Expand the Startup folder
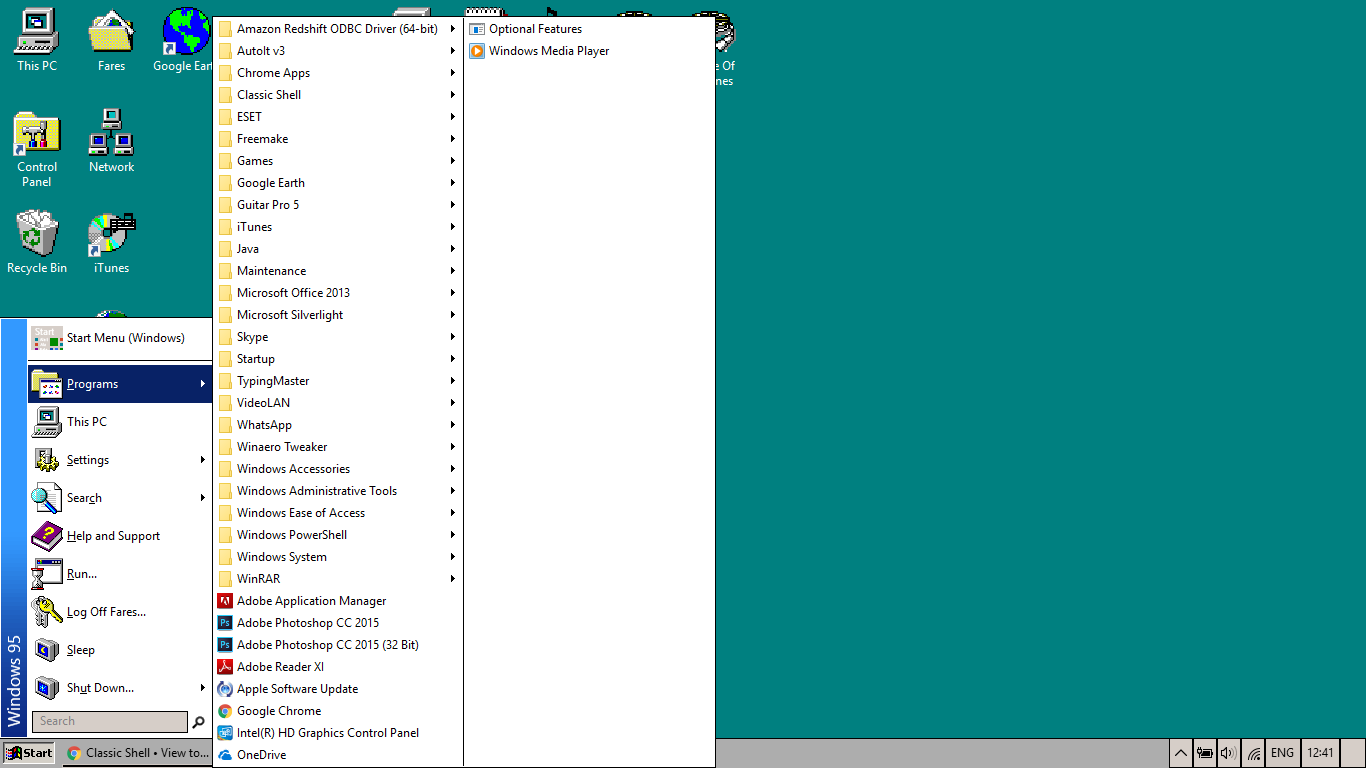Screen dimensions: 1366x768 click(x=338, y=359)
